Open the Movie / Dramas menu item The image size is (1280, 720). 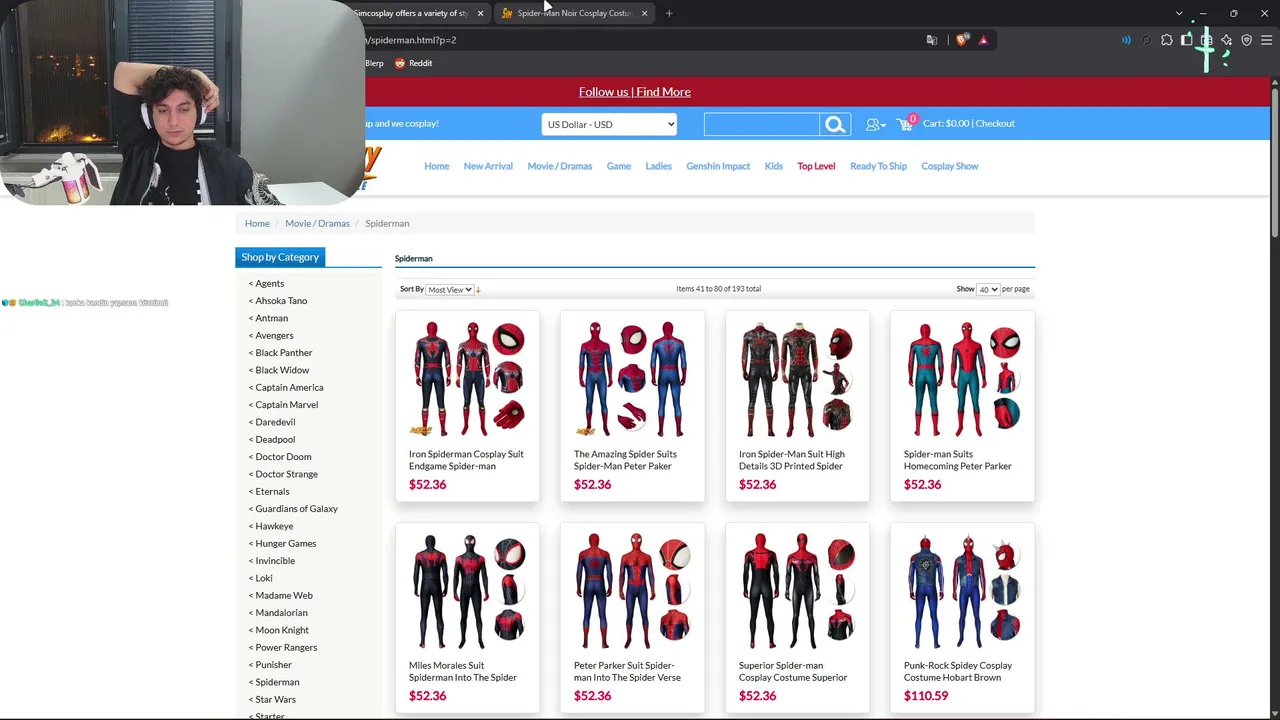(x=560, y=166)
